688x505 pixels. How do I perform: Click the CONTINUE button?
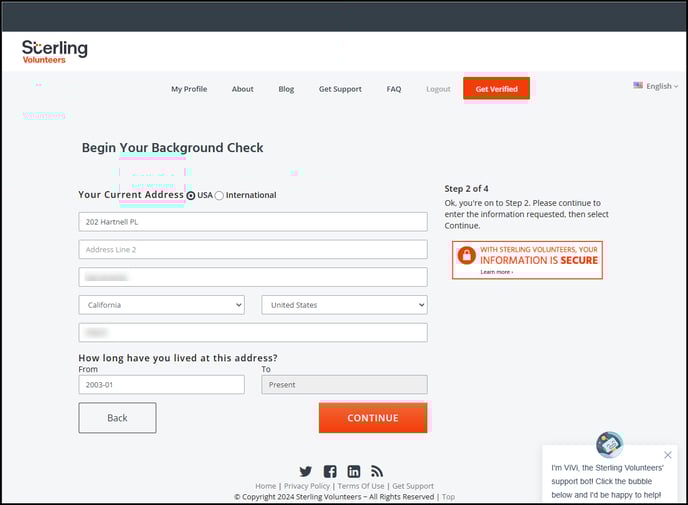[x=373, y=418]
